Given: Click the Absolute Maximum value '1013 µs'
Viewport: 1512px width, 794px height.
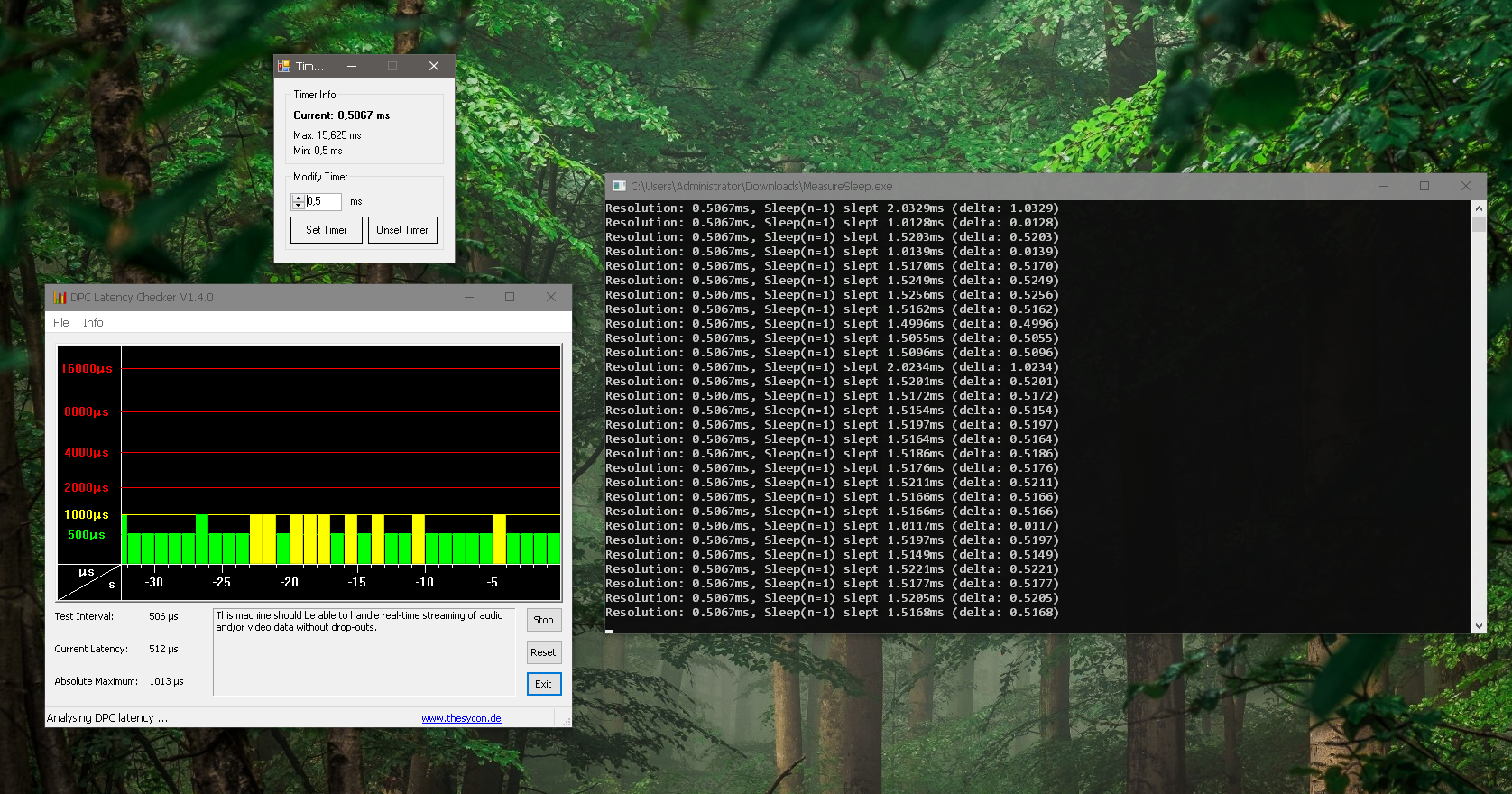Looking at the screenshot, I should [166, 681].
